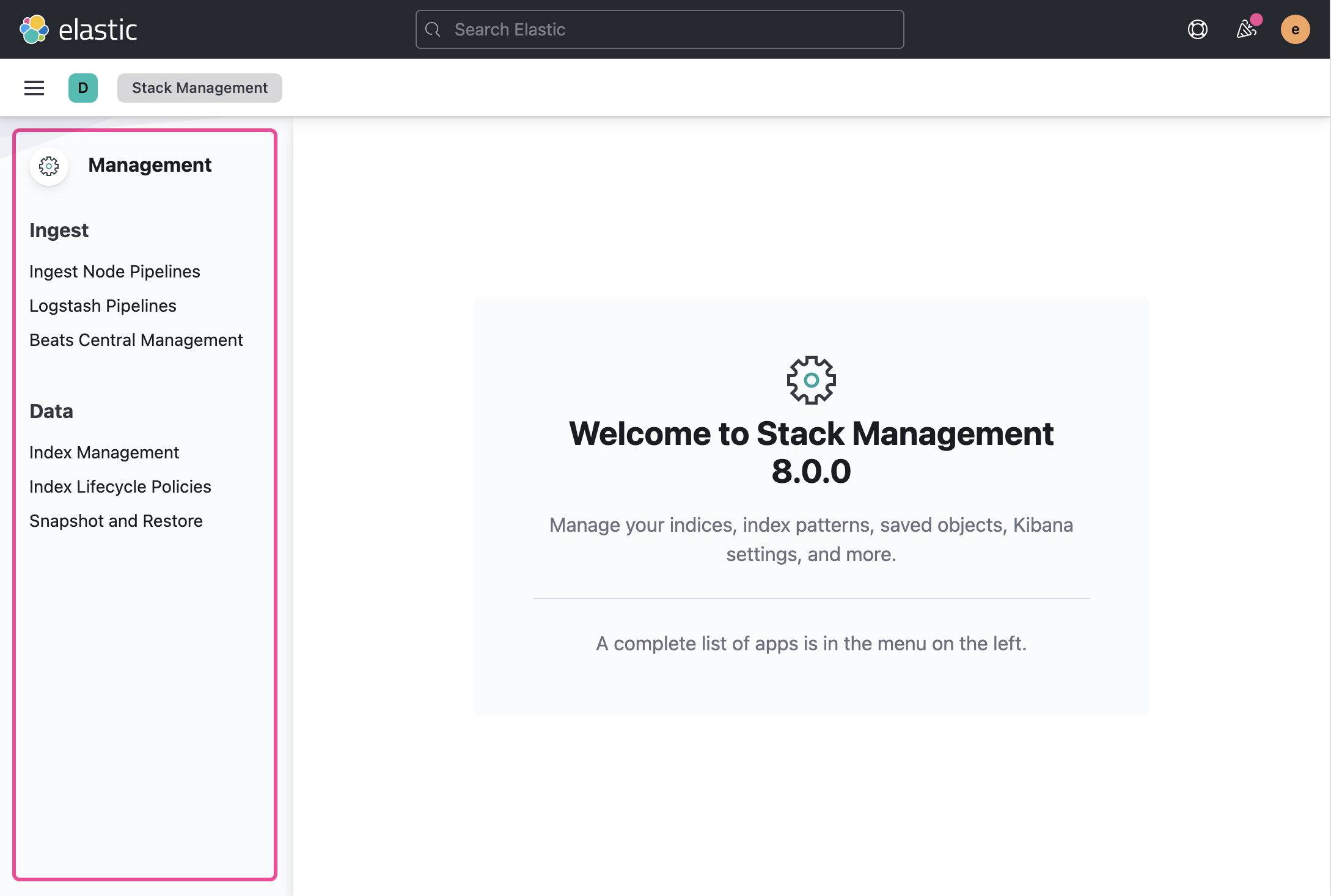Open Beats Central Management

(136, 340)
